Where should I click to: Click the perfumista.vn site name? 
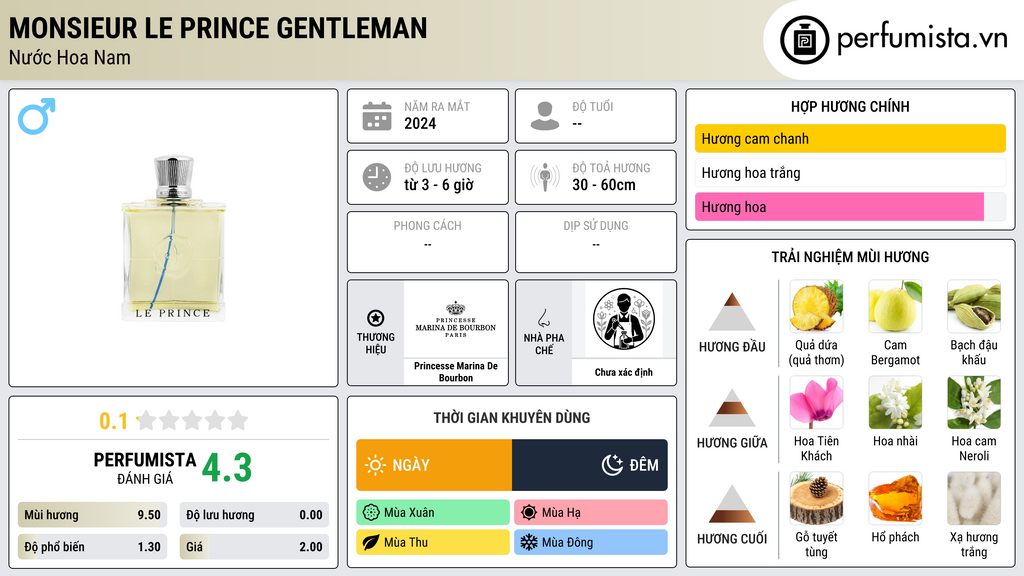(922, 39)
